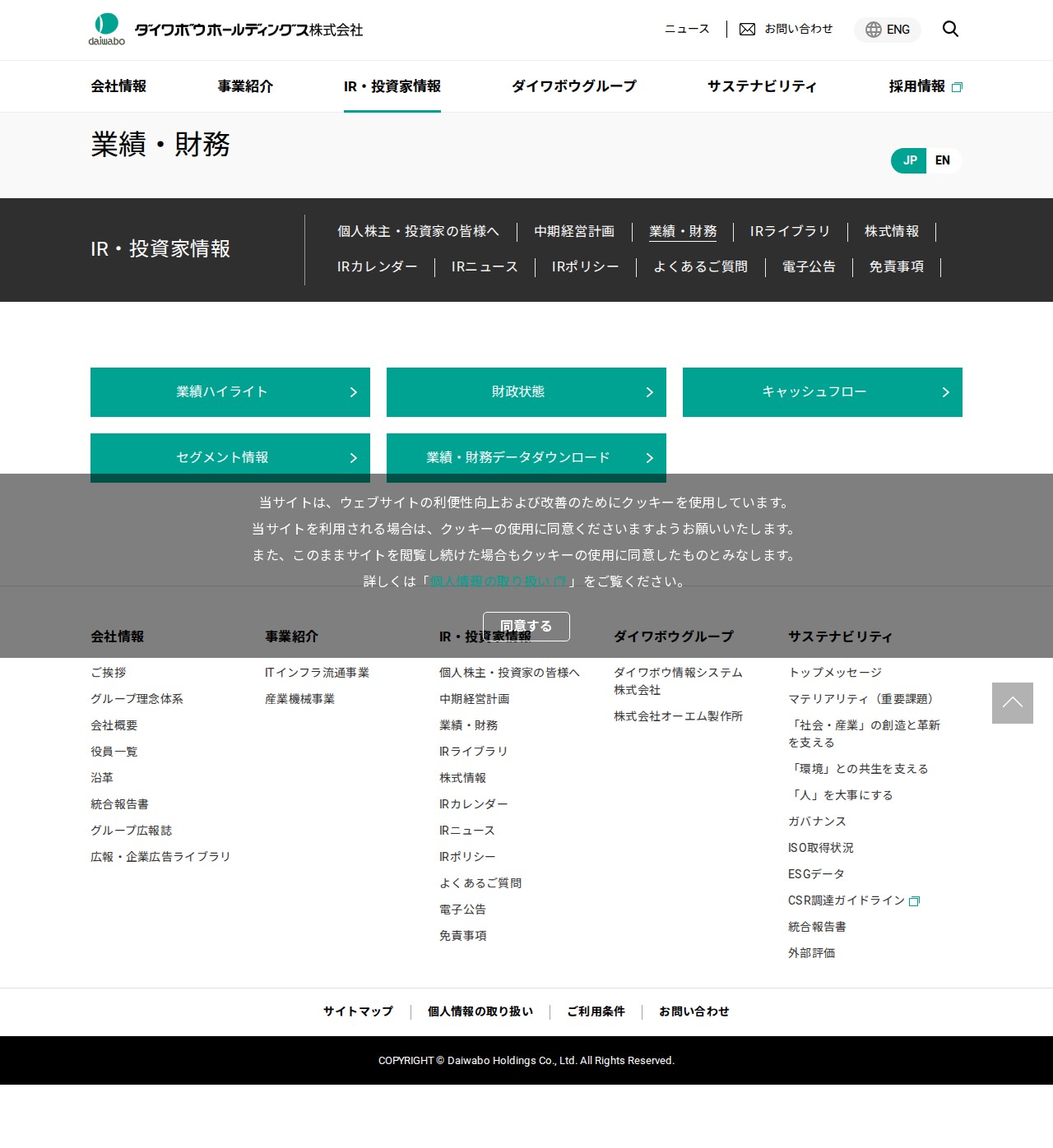Open グループ広報誌 footer link
Image resolution: width=1053 pixels, height=1148 pixels.
pos(132,831)
